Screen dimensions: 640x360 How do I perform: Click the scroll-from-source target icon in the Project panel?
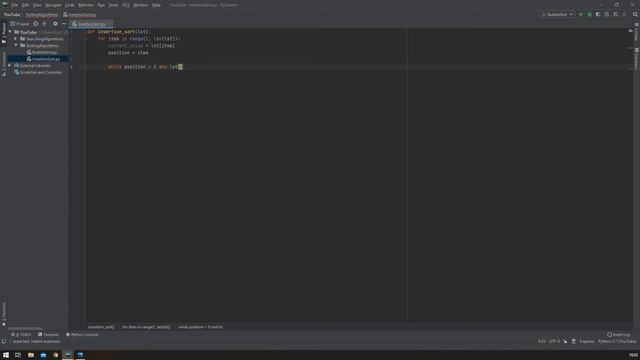36,24
